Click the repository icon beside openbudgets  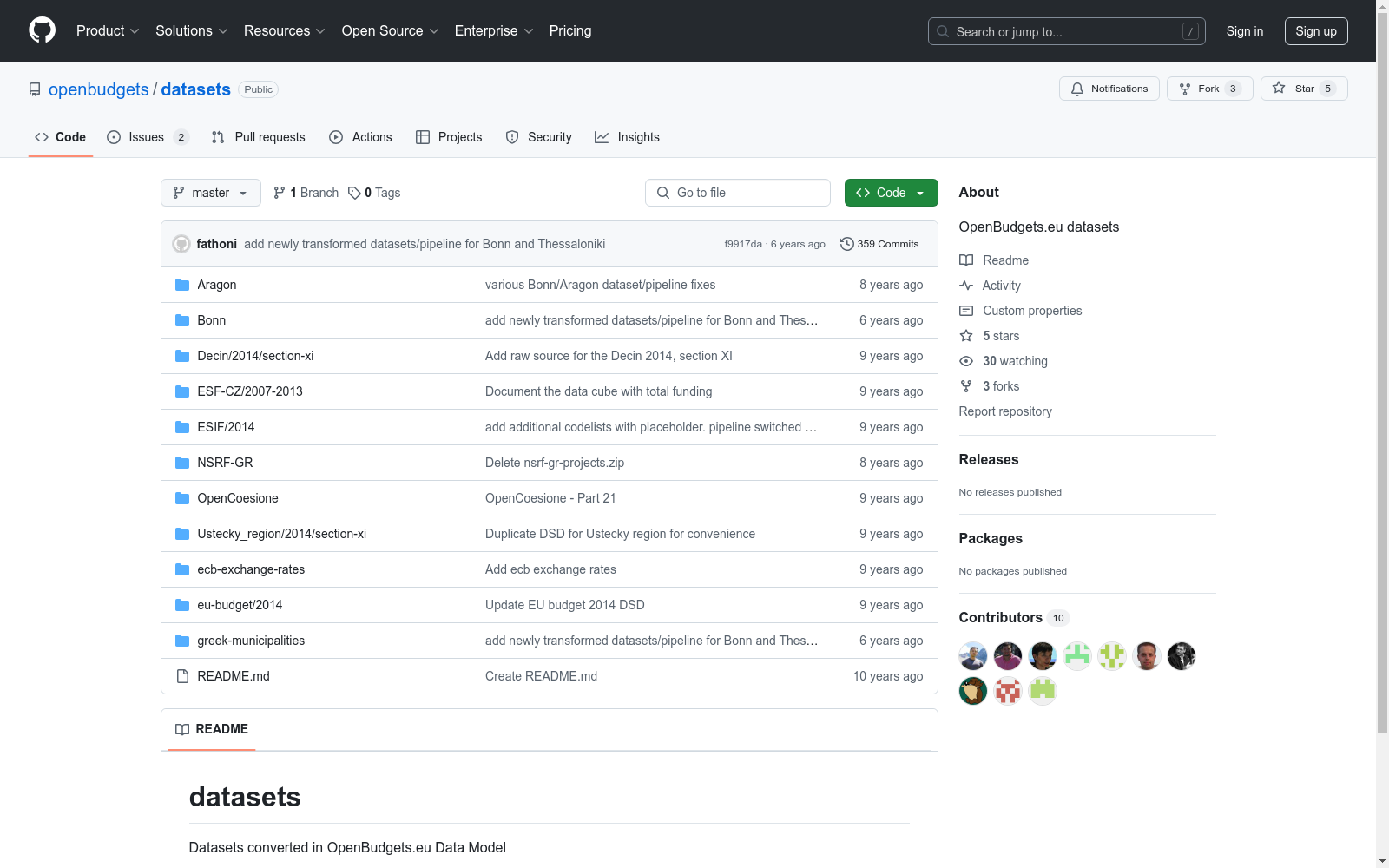pos(35,89)
